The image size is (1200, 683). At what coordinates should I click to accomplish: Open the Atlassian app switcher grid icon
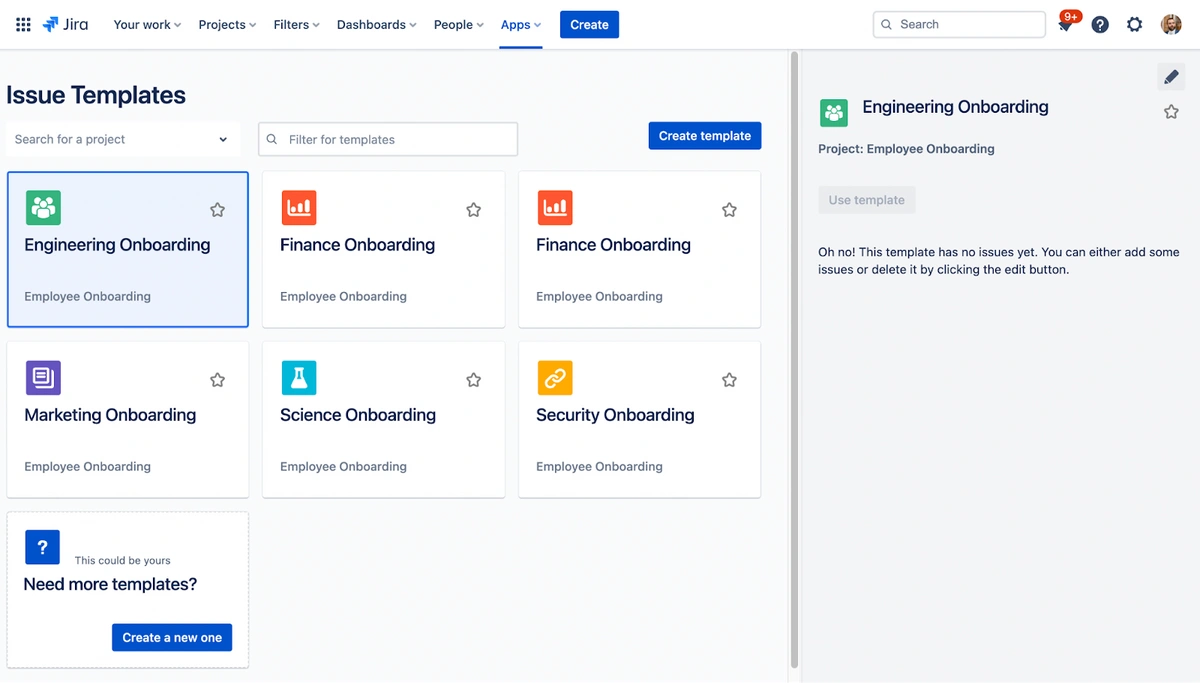pos(22,24)
